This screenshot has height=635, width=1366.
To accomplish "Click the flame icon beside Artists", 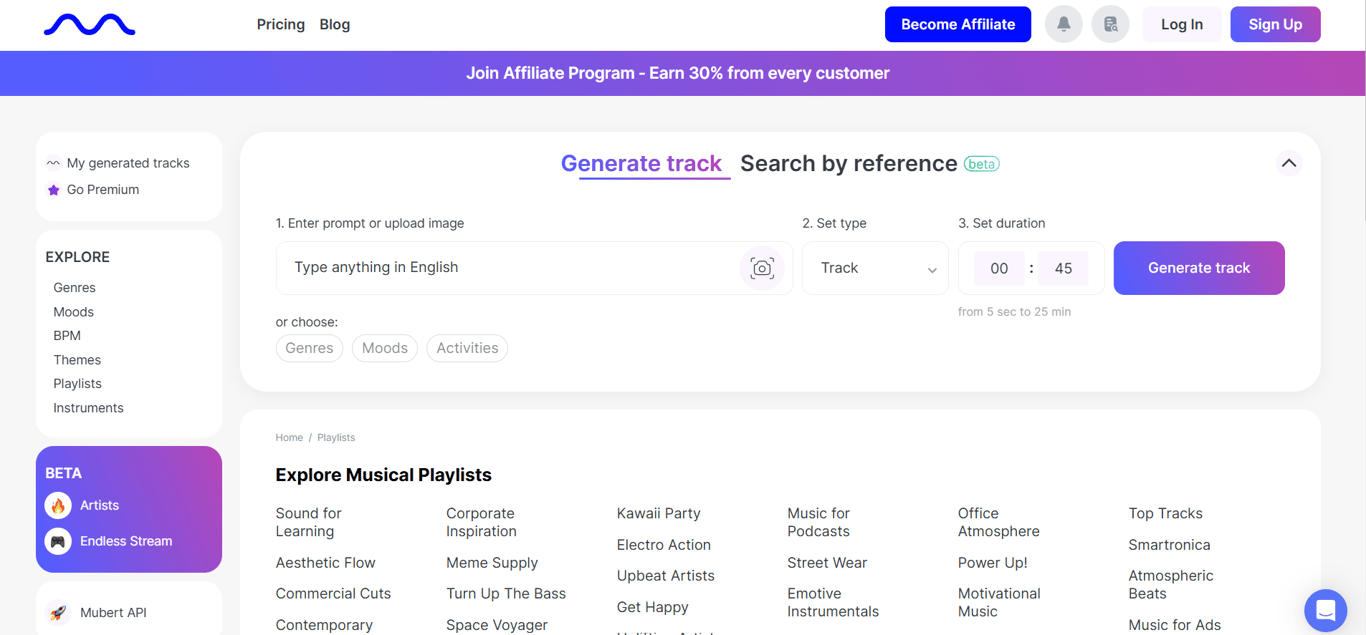I will coord(58,505).
